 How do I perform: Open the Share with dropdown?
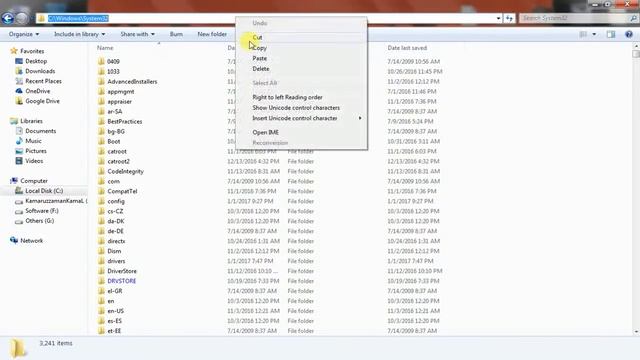tap(137, 34)
